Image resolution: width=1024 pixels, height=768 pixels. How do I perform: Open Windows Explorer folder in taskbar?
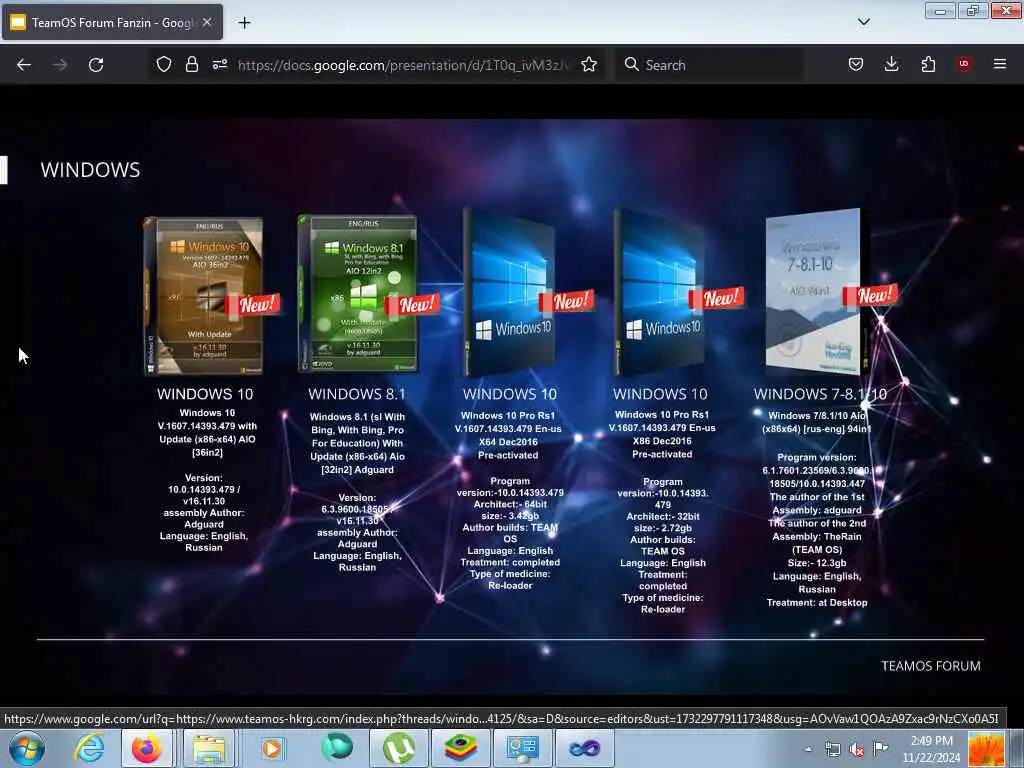[x=208, y=748]
